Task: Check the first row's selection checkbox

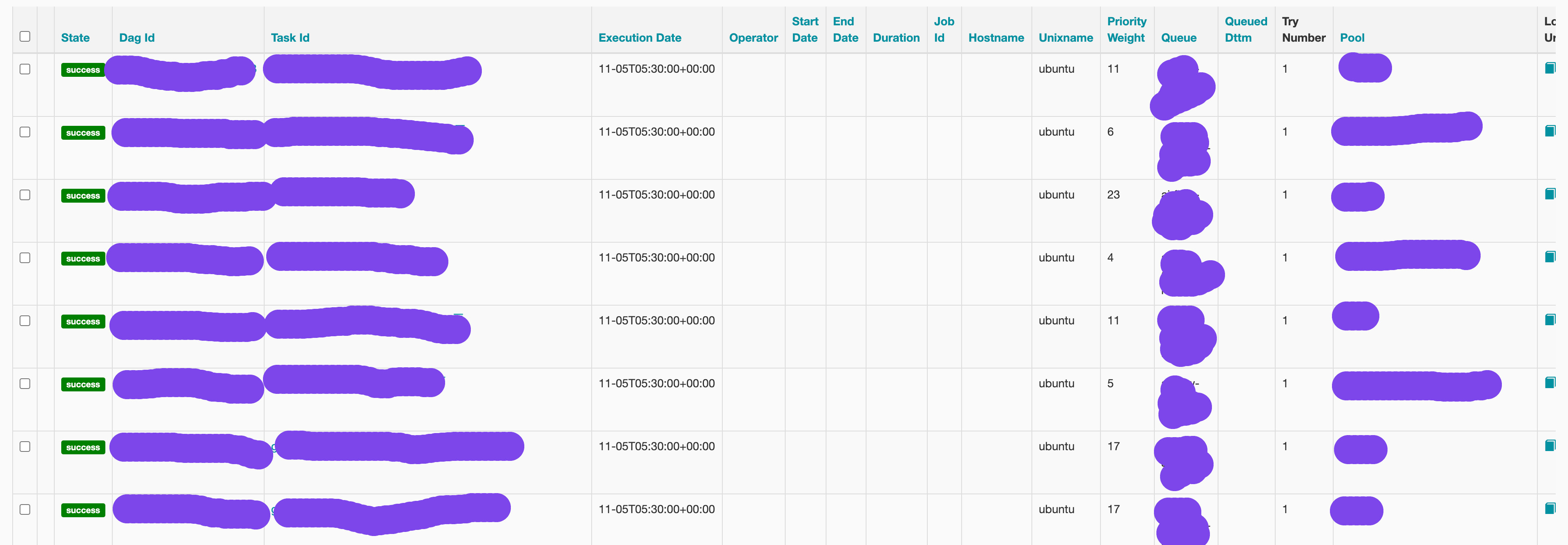Action: (x=24, y=69)
